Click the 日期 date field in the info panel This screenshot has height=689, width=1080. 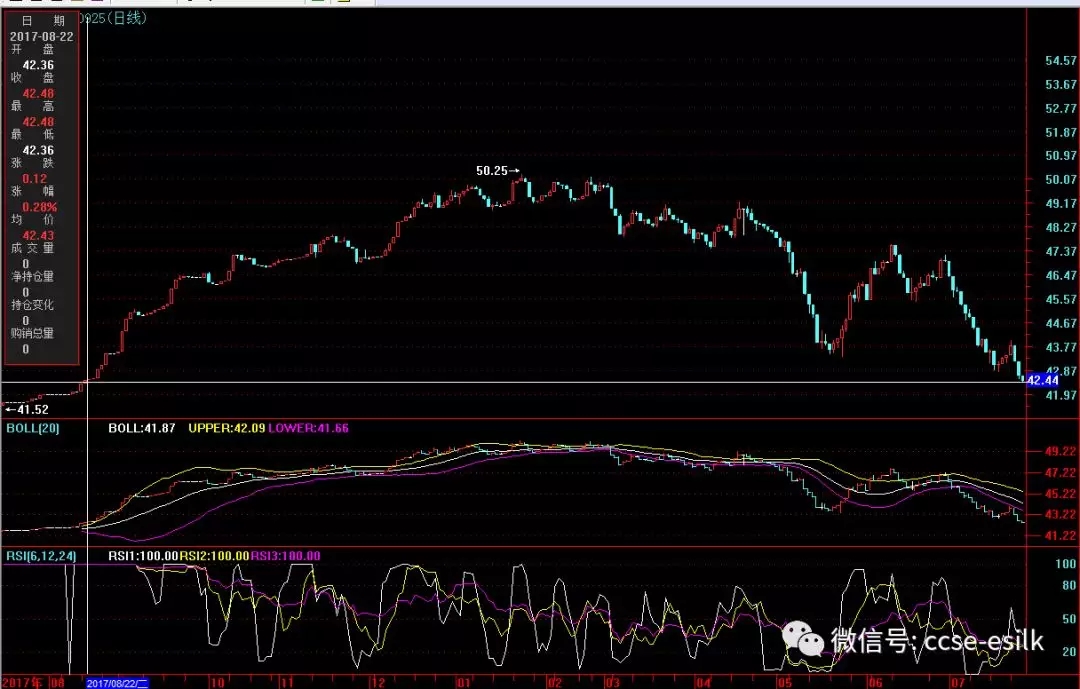[x=41, y=20]
